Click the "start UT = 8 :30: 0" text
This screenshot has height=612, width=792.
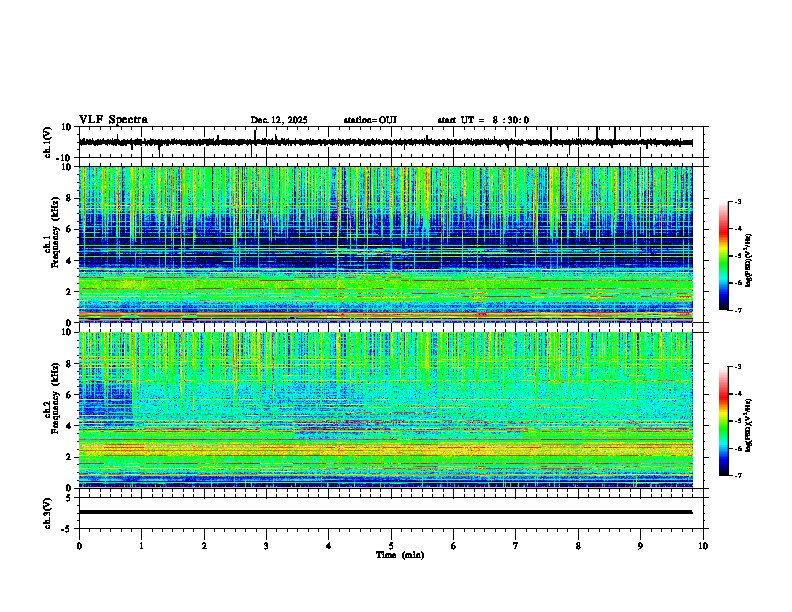(x=483, y=120)
